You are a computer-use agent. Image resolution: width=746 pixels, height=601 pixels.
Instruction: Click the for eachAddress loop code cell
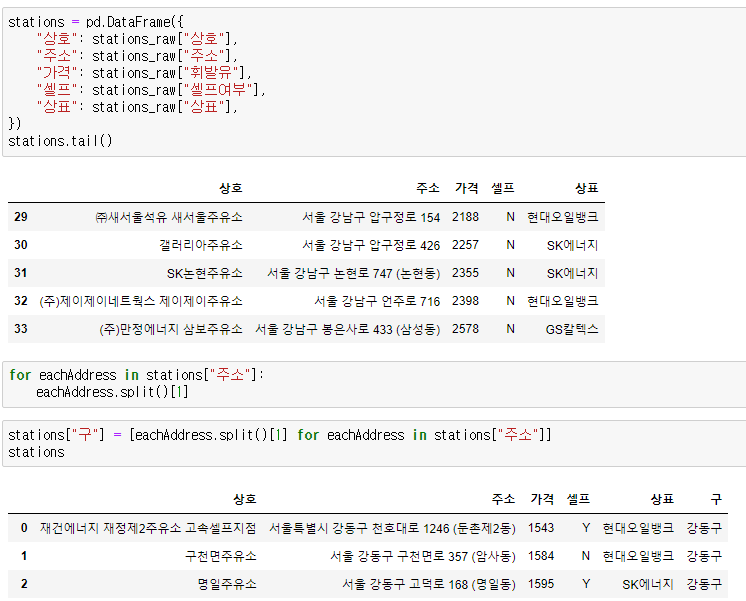pos(374,384)
